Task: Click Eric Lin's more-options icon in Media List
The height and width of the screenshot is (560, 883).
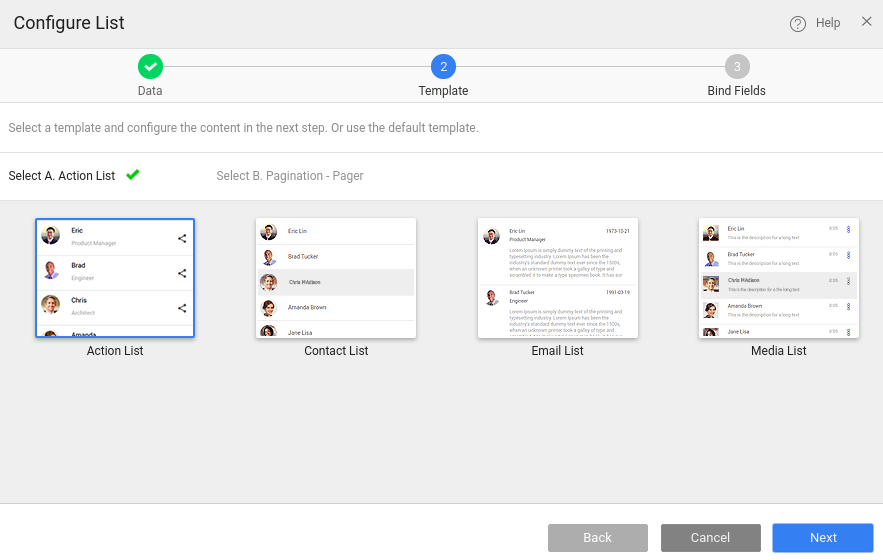Action: 848,231
